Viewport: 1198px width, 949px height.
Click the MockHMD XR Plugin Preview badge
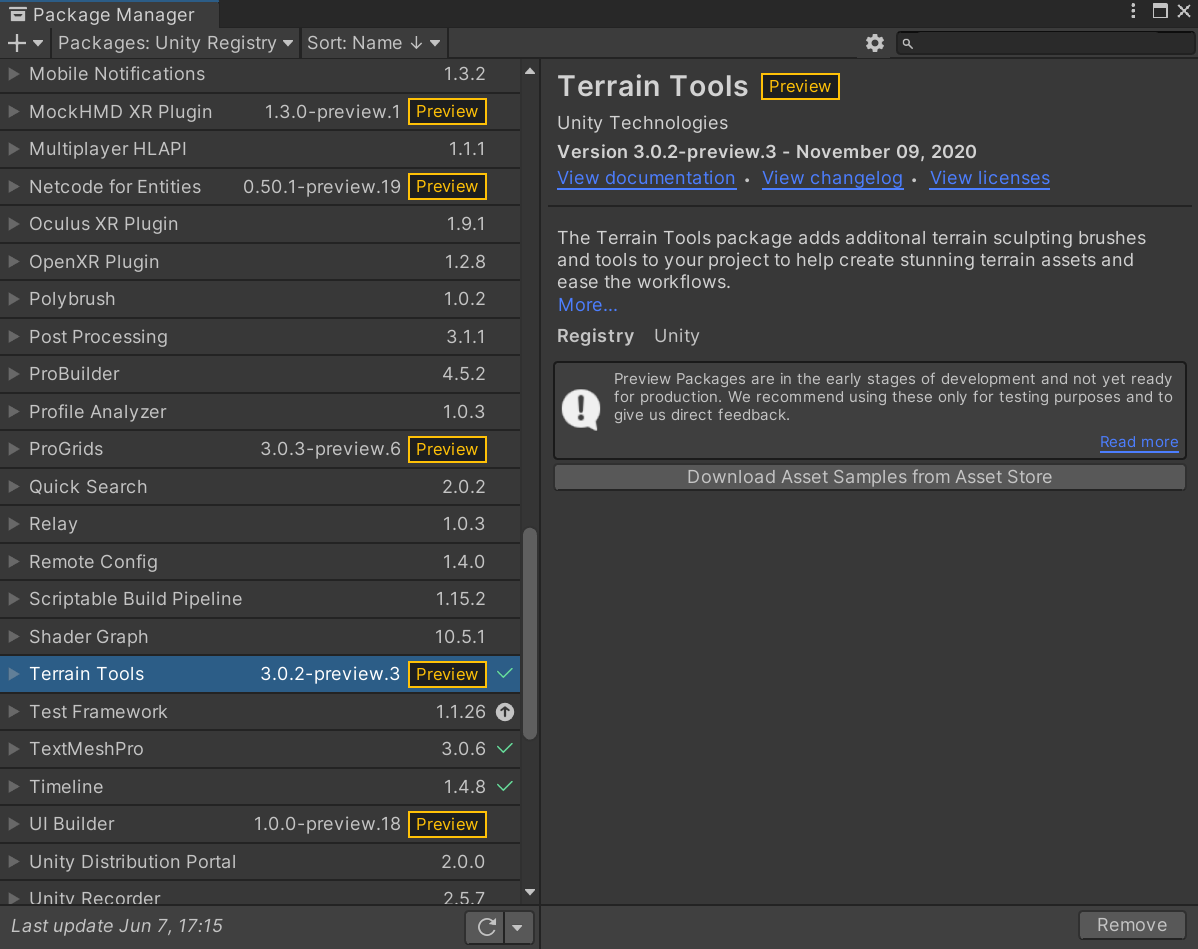pyautogui.click(x=447, y=112)
